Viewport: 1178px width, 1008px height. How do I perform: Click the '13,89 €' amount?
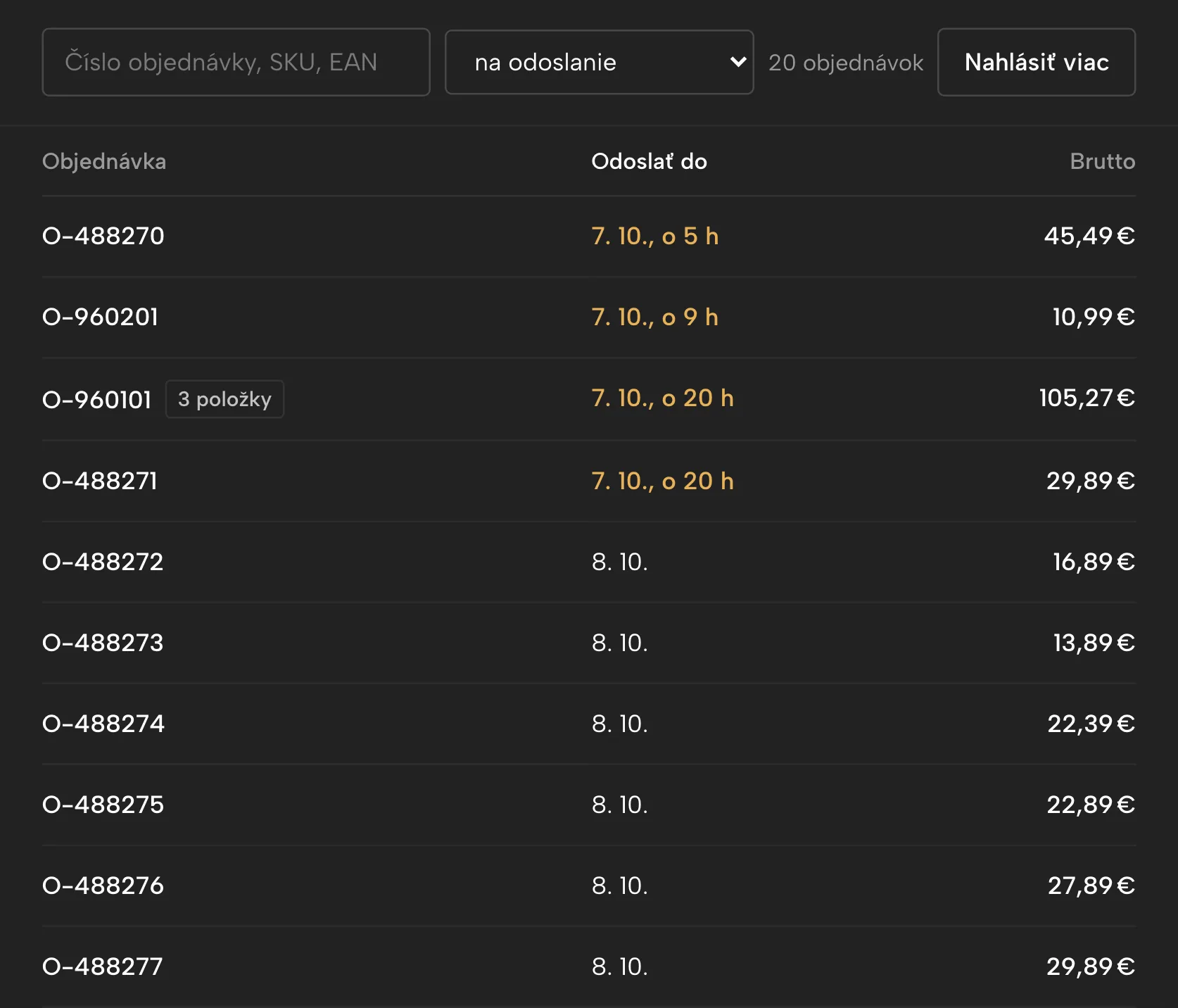click(x=1094, y=643)
